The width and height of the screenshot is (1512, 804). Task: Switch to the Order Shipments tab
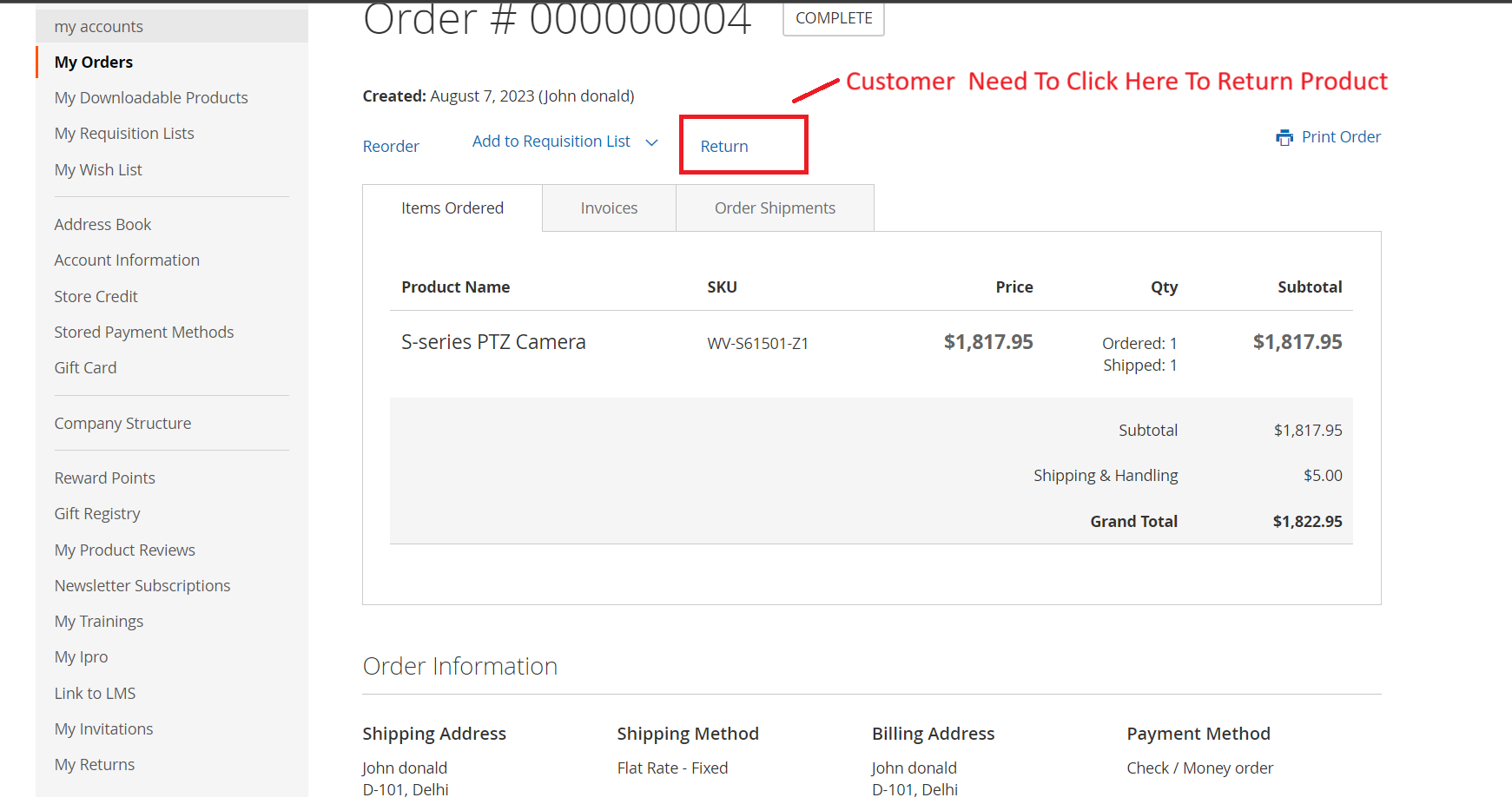pos(775,208)
